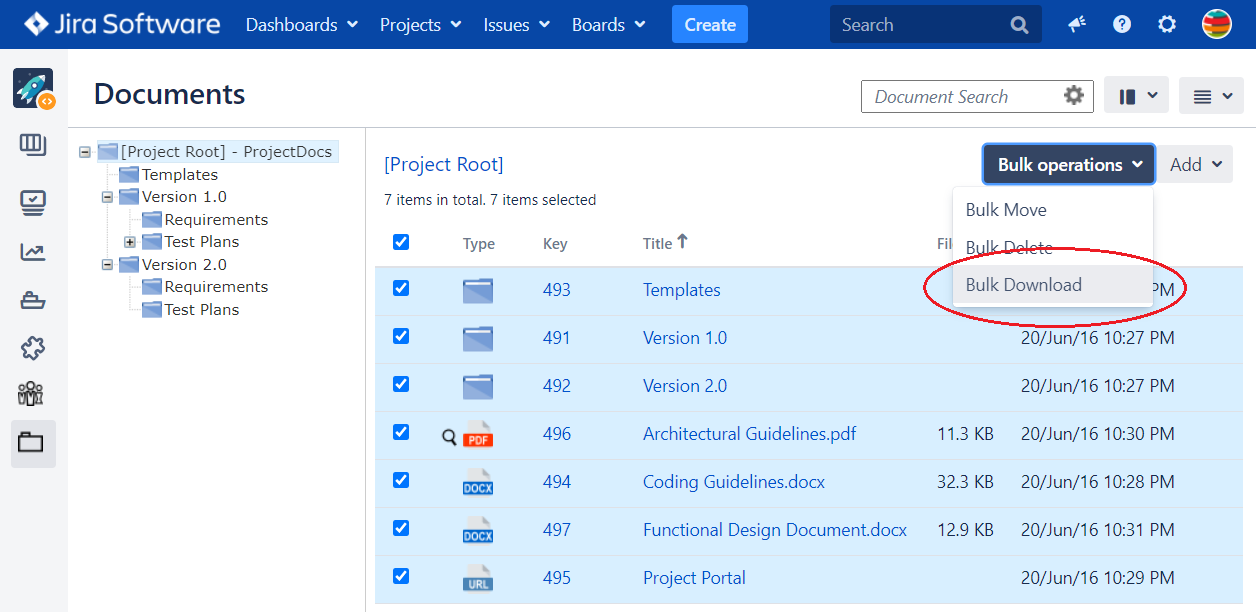This screenshot has width=1256, height=612.
Task: Expand the Test Plans tree node
Action: coord(130,242)
